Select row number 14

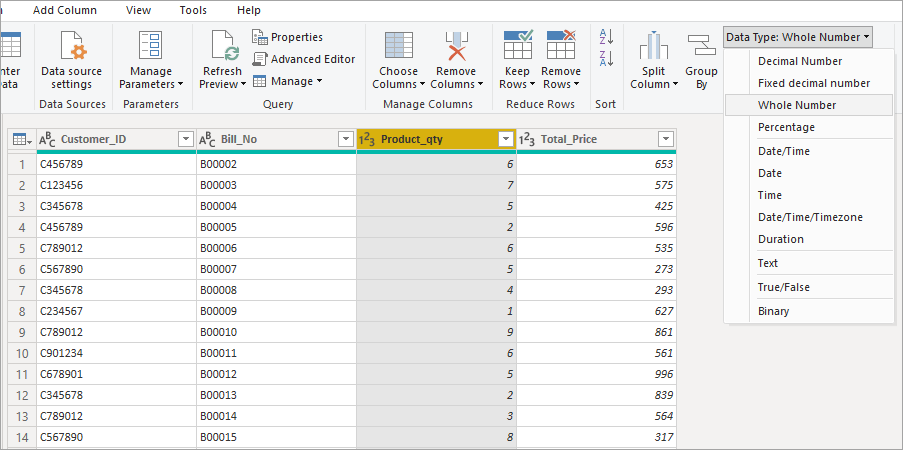coord(22,437)
